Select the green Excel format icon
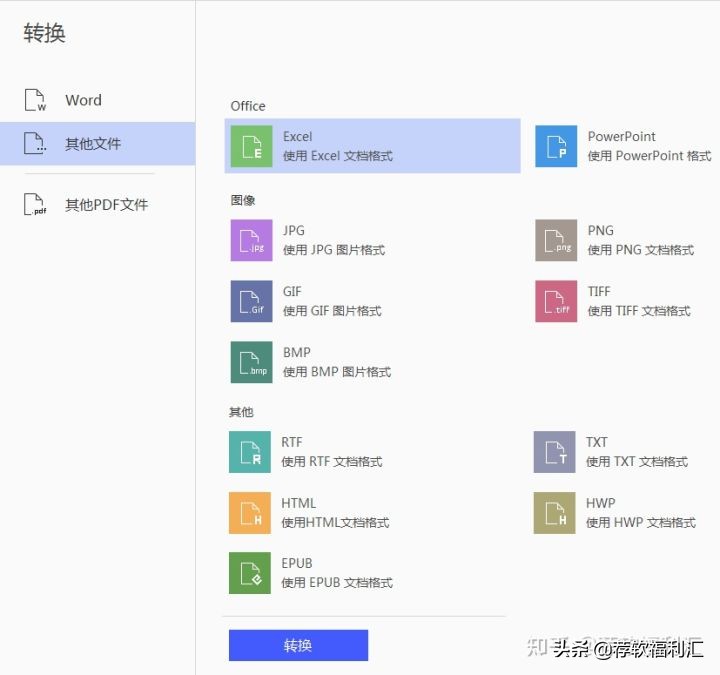720x675 pixels. click(251, 146)
